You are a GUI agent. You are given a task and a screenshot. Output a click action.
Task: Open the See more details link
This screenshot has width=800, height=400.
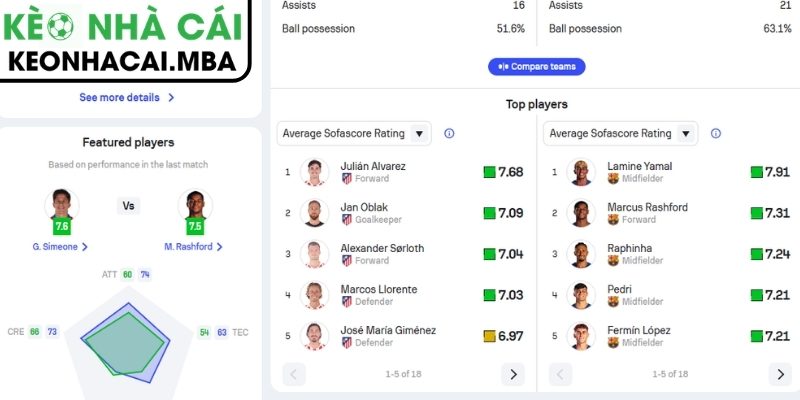pos(127,98)
